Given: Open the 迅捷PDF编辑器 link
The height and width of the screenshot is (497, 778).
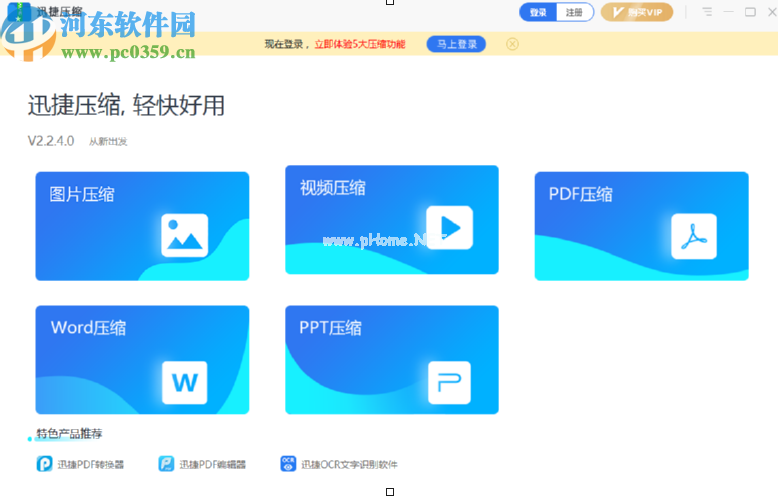Looking at the screenshot, I should pyautogui.click(x=212, y=465).
